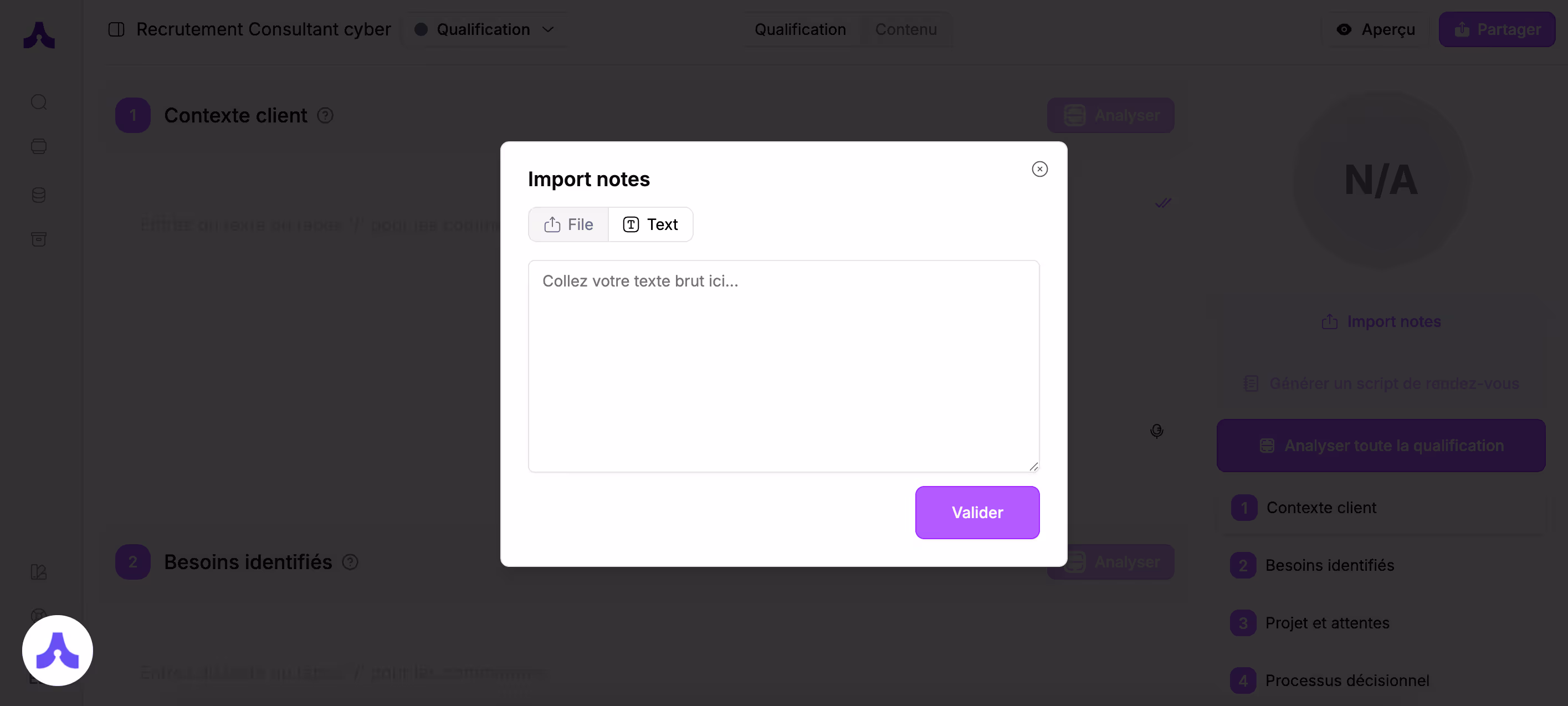Open search in the left sidebar

[39, 101]
